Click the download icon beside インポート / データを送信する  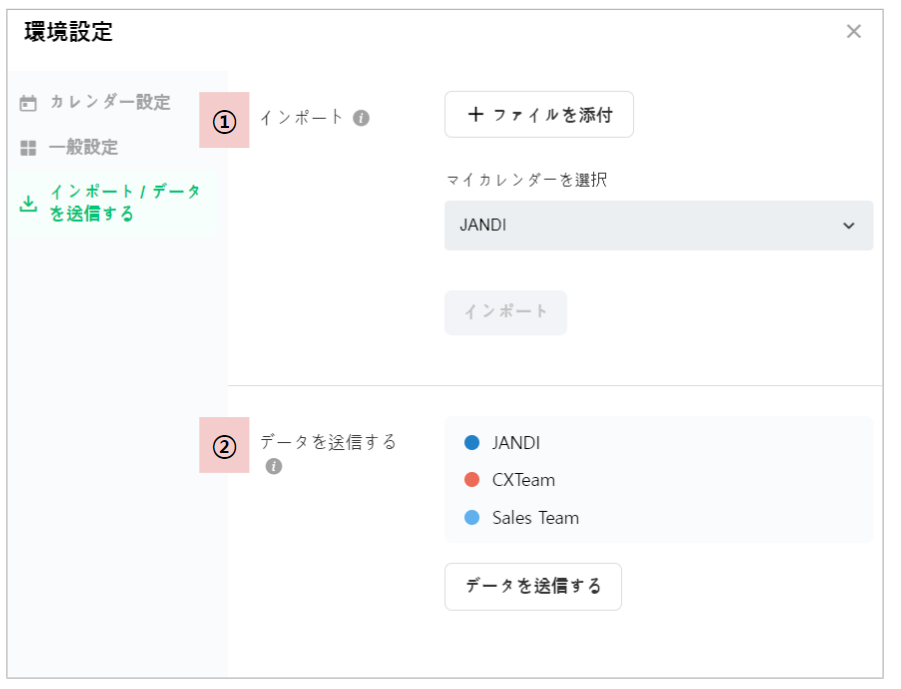pyautogui.click(x=29, y=203)
